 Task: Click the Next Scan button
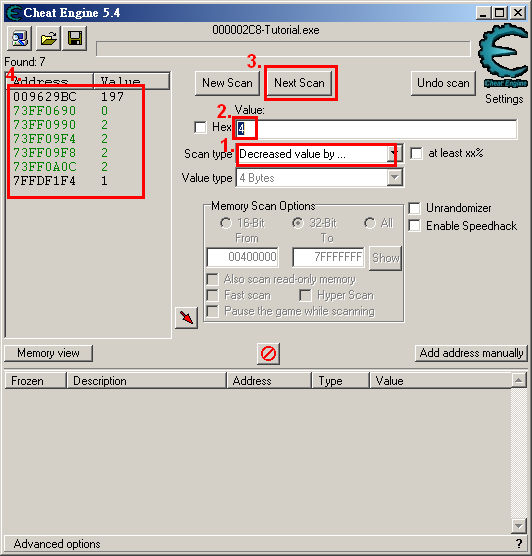pos(299,83)
